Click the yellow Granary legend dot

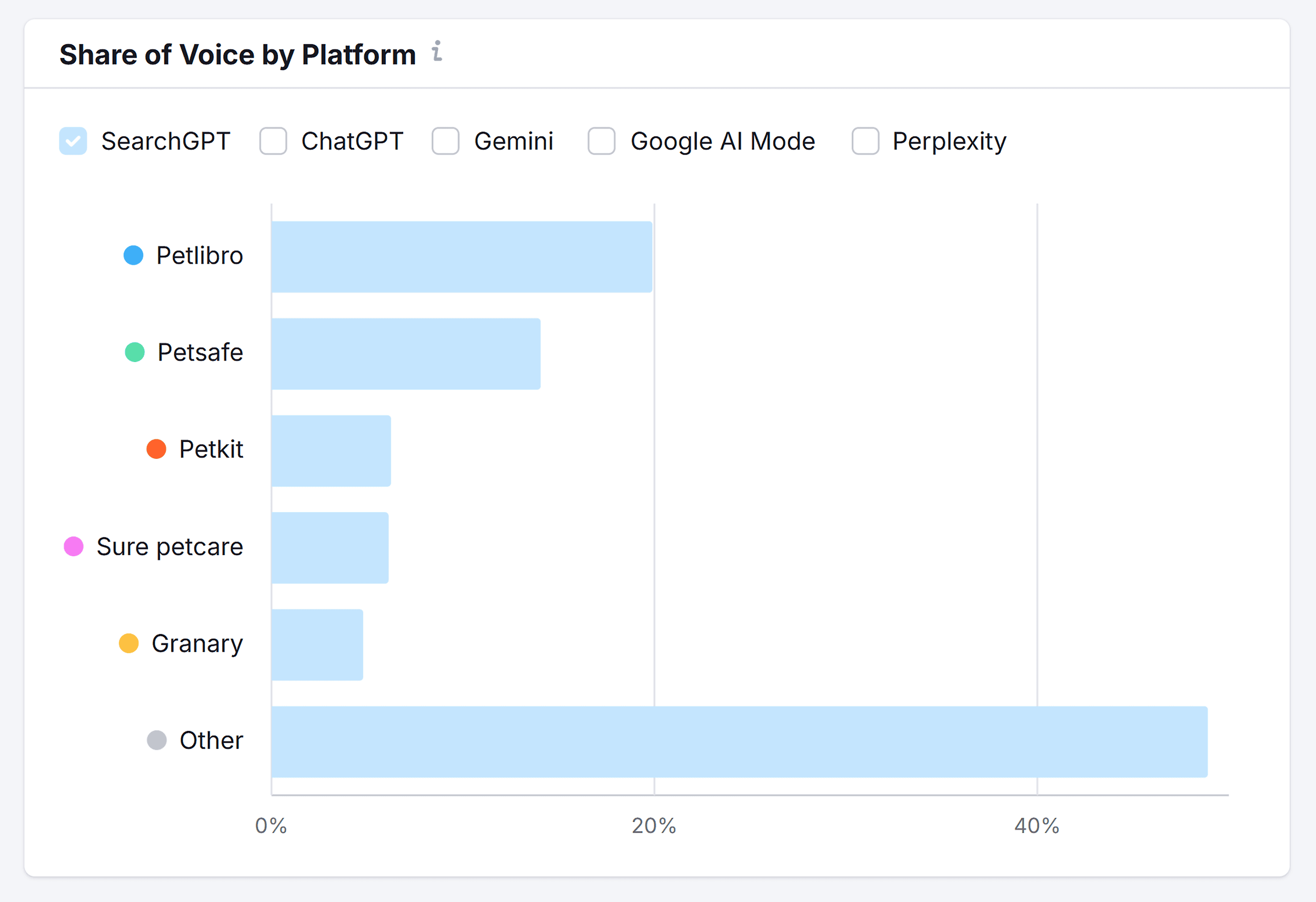point(129,643)
